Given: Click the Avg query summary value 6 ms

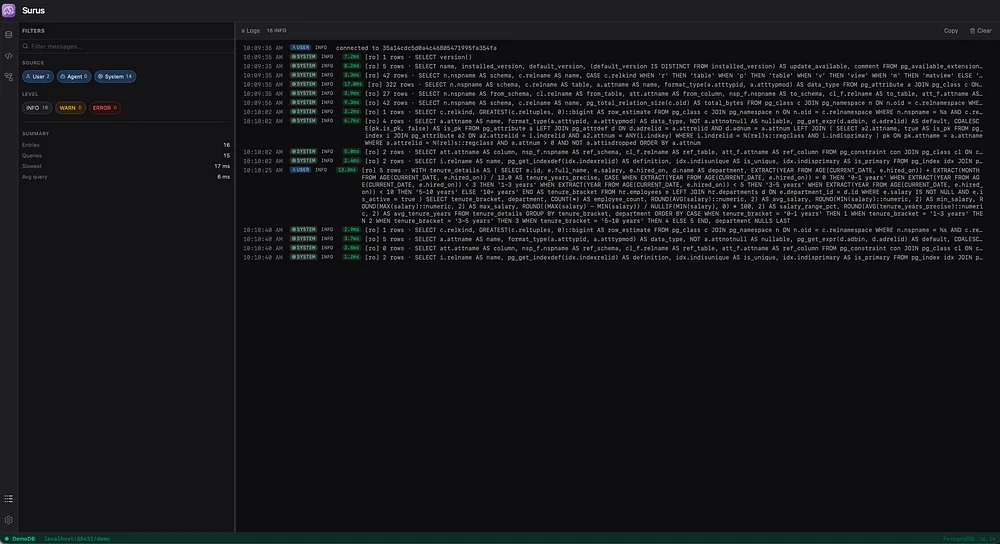Looking at the screenshot, I should point(223,177).
